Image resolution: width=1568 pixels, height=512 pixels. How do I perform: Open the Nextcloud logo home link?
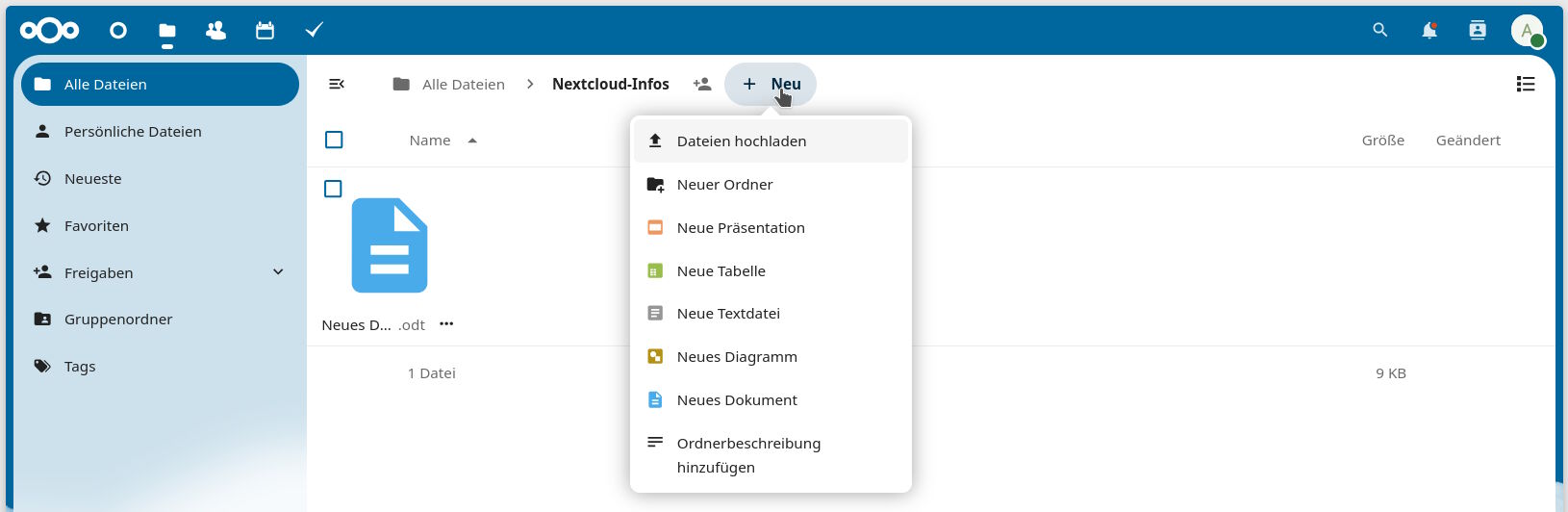pos(50,31)
